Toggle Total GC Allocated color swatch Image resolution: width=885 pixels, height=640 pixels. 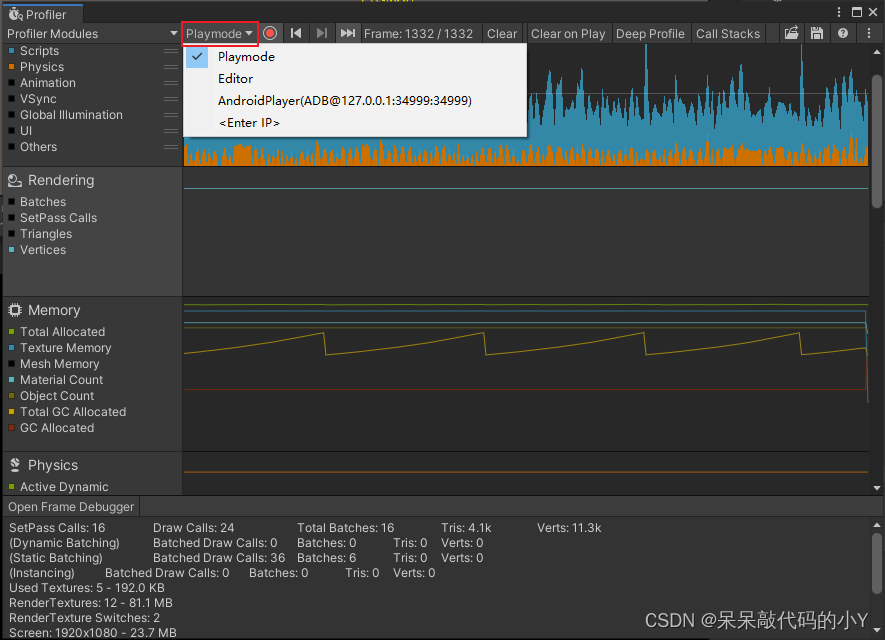pyautogui.click(x=11, y=411)
